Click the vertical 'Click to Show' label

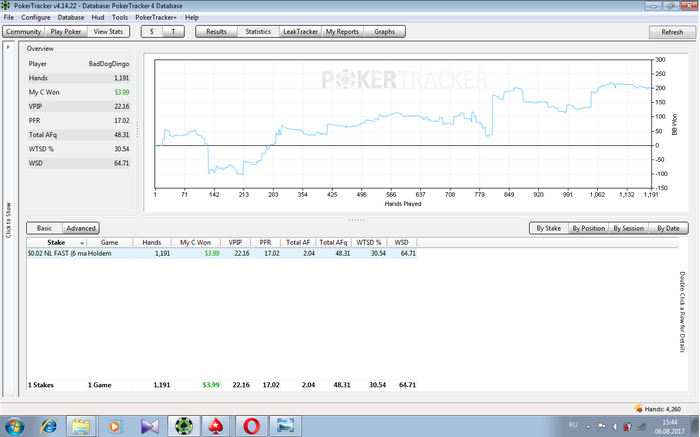(8, 220)
